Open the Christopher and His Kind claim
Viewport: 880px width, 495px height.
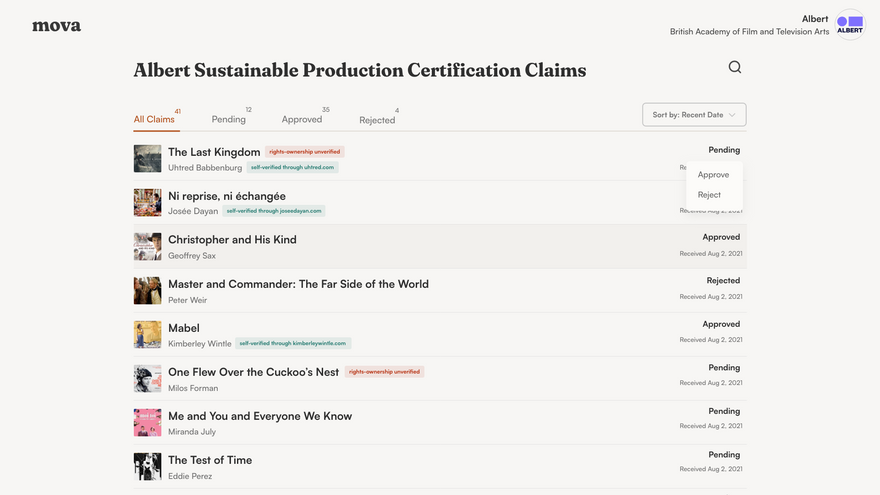coord(232,240)
